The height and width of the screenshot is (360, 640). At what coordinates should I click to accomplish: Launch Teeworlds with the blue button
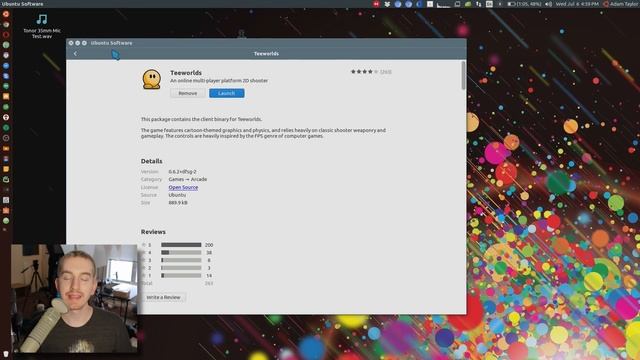click(x=227, y=93)
